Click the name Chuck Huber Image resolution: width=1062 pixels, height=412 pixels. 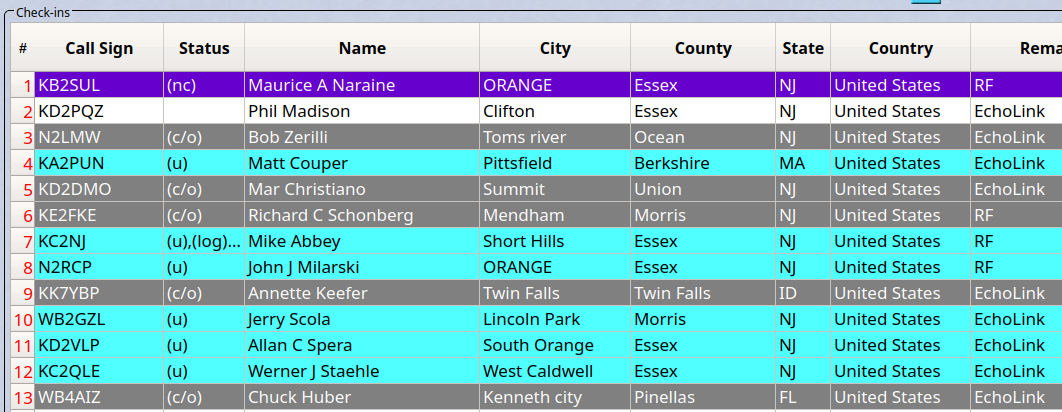(362, 397)
